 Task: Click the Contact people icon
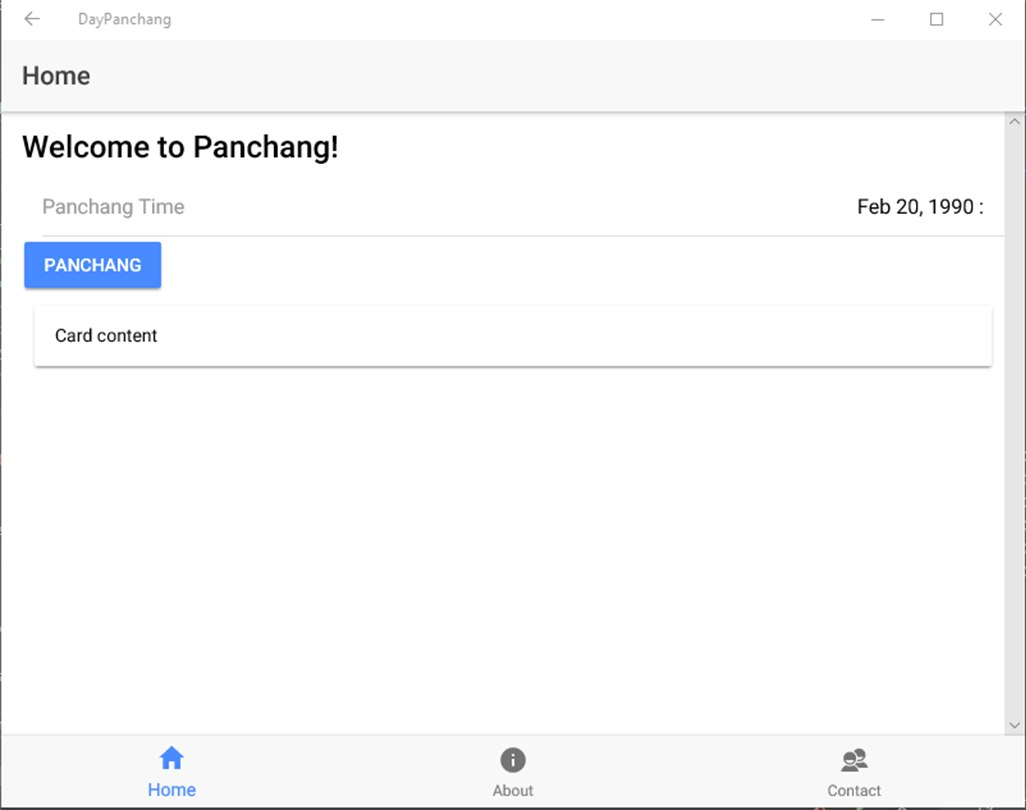tap(854, 760)
